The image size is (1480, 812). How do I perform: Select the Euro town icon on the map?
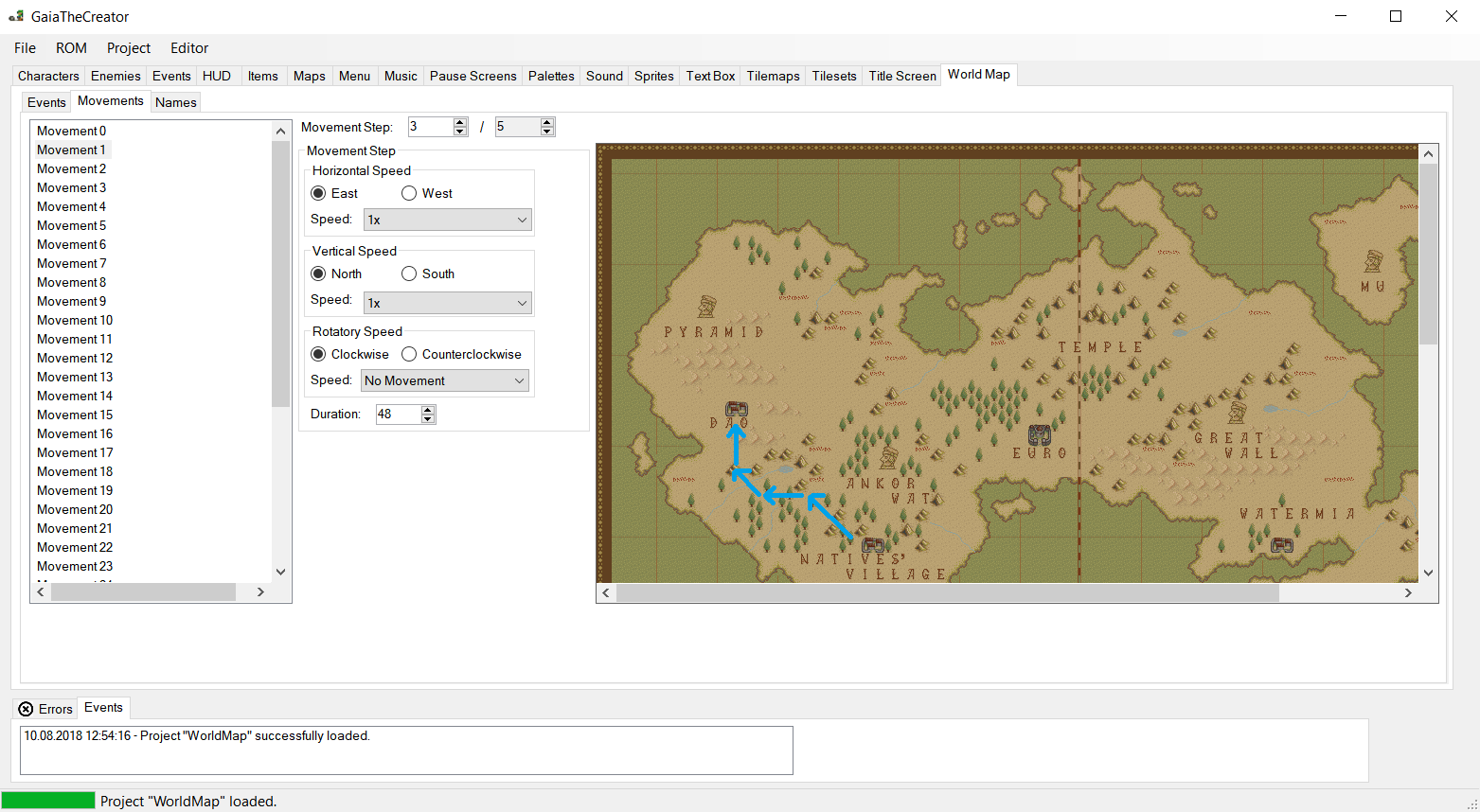[1039, 434]
